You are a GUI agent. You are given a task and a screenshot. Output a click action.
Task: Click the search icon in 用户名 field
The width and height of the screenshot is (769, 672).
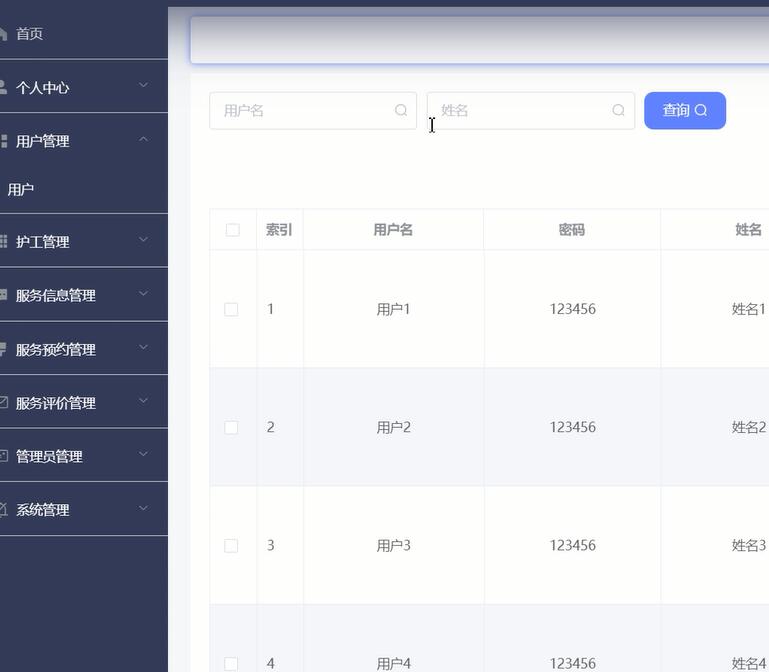pyautogui.click(x=401, y=110)
